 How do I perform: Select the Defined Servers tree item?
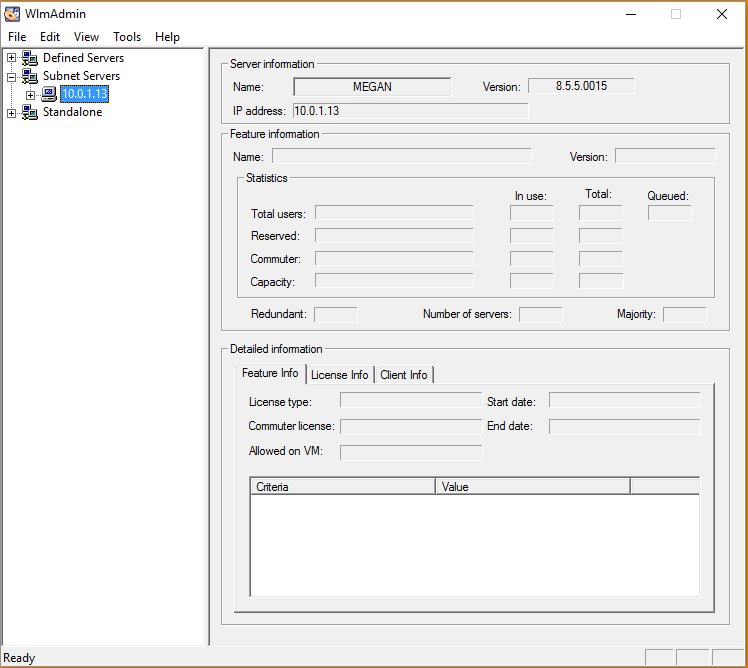(x=83, y=58)
